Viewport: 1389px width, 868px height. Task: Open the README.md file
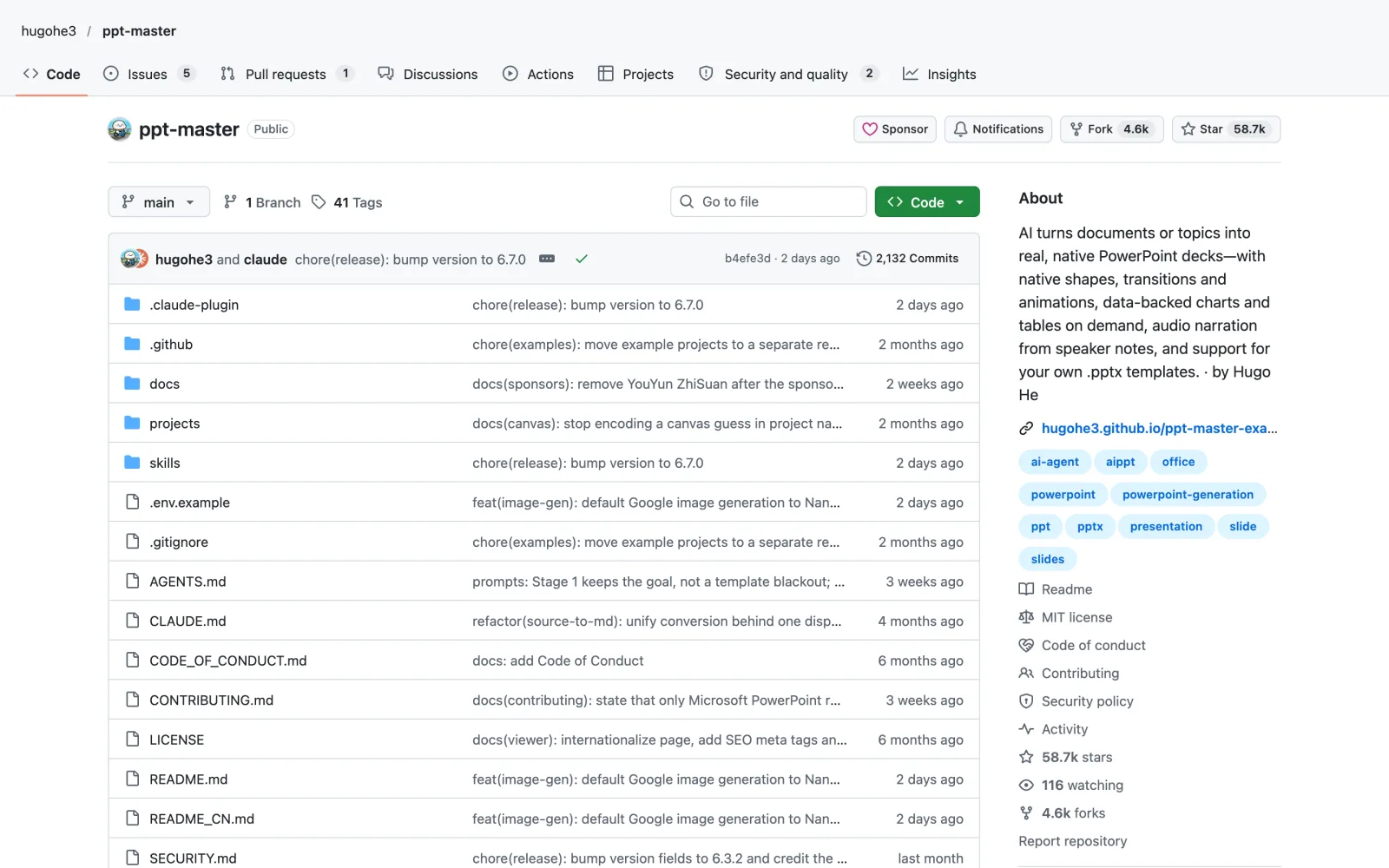point(188,779)
